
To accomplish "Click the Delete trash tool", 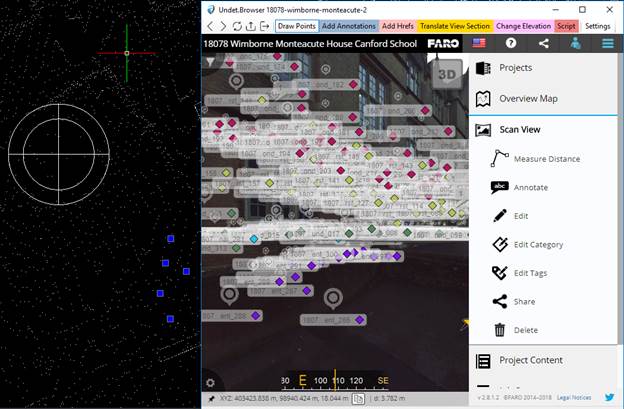I will pyautogui.click(x=516, y=330).
